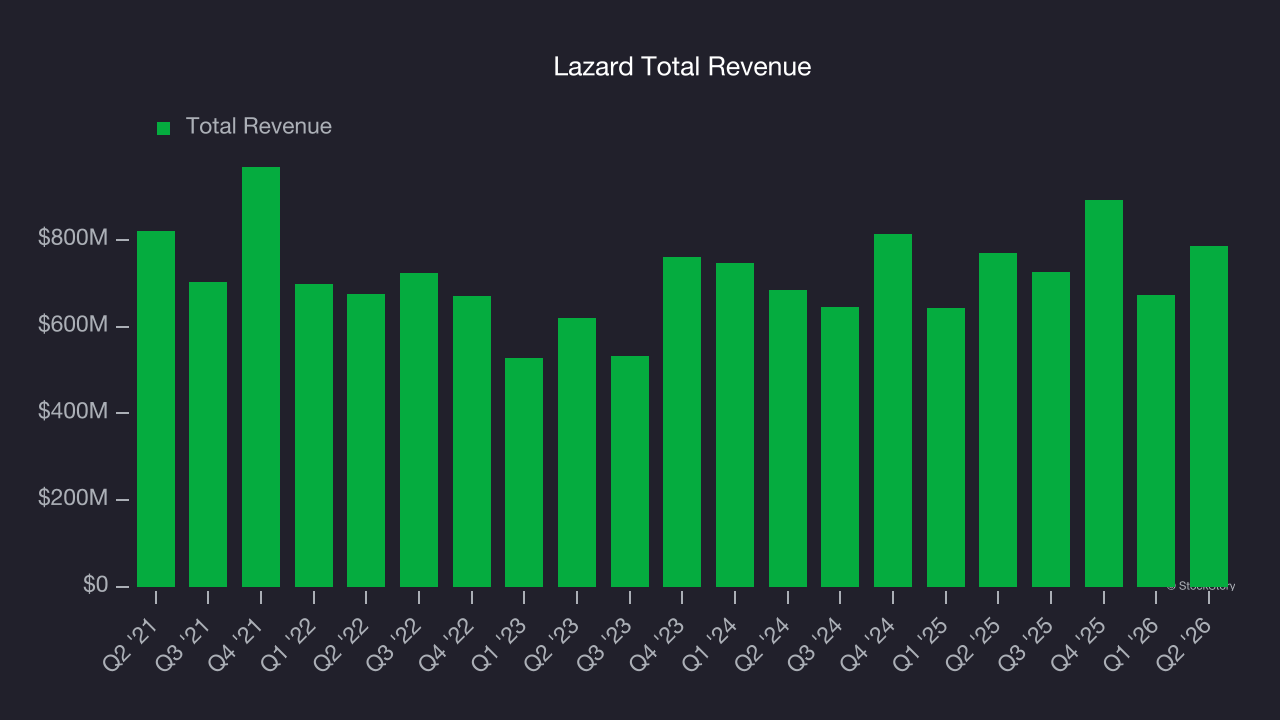
Task: Select the Q1 '25 revenue bar
Action: (x=946, y=447)
